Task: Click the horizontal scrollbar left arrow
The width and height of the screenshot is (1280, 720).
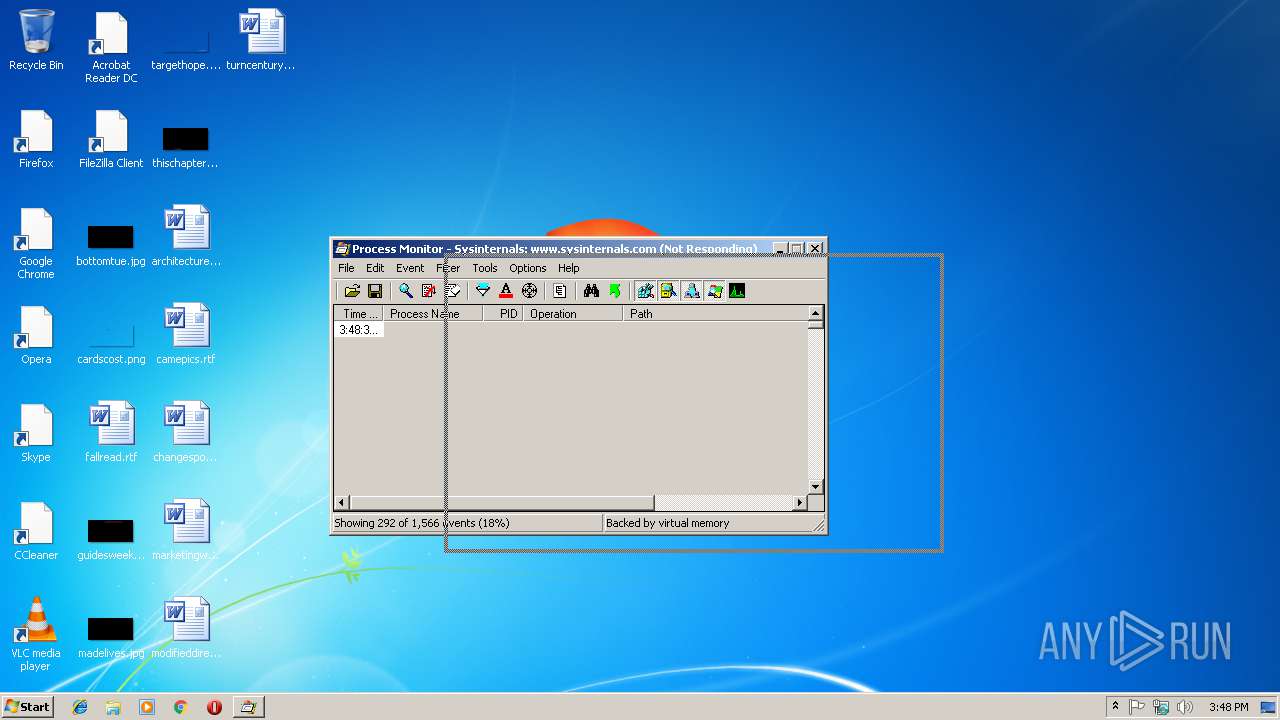Action: 342,502
